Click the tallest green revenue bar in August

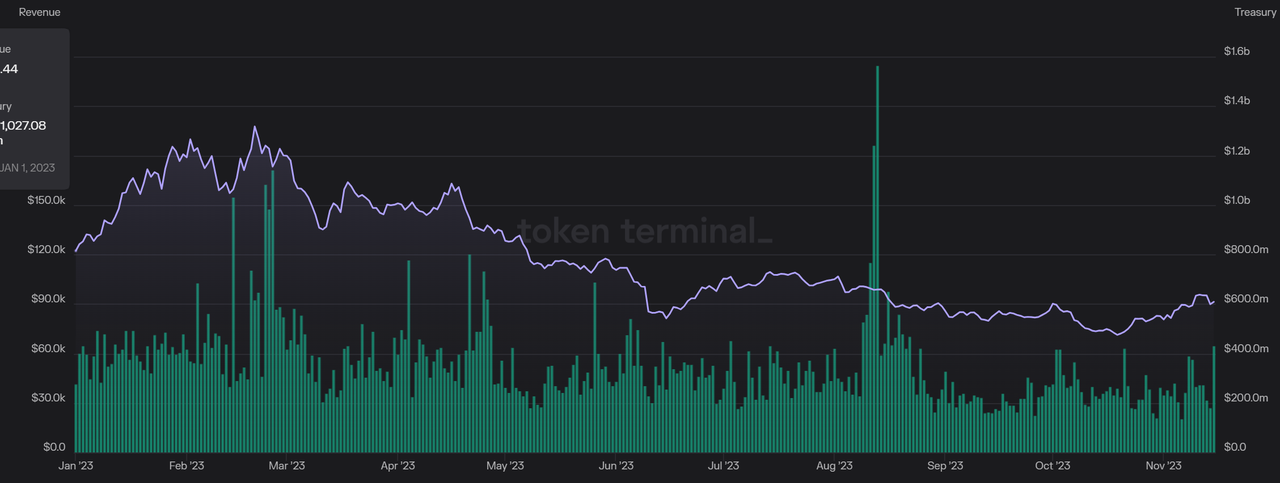[x=877, y=260]
